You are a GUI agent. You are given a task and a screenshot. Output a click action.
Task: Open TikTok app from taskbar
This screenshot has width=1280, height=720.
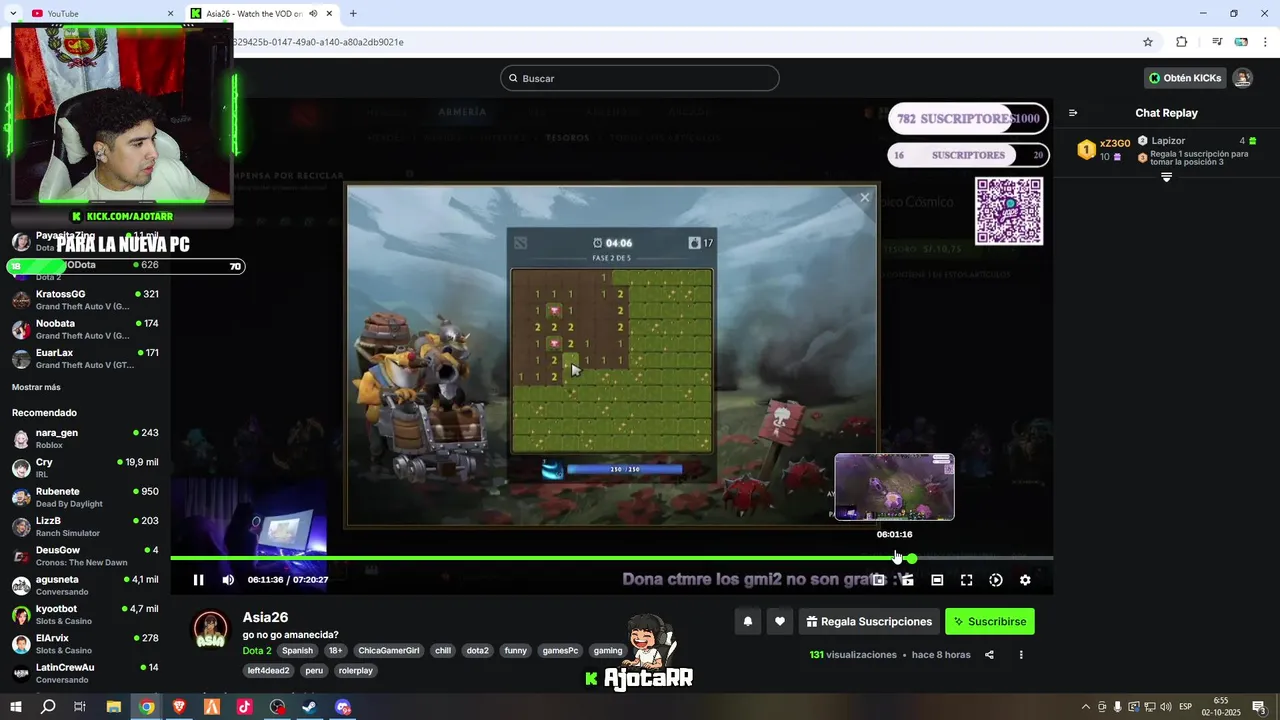(244, 707)
